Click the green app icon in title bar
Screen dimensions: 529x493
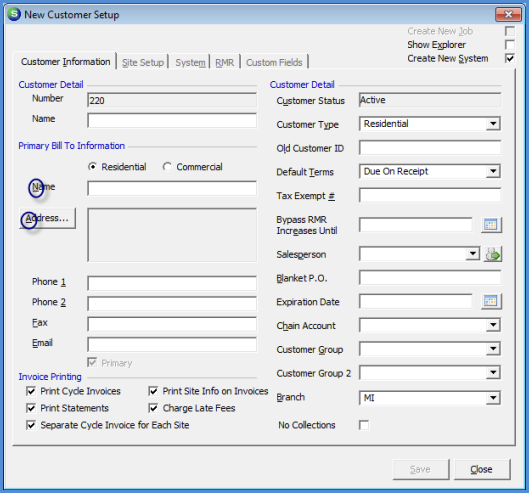tap(14, 14)
